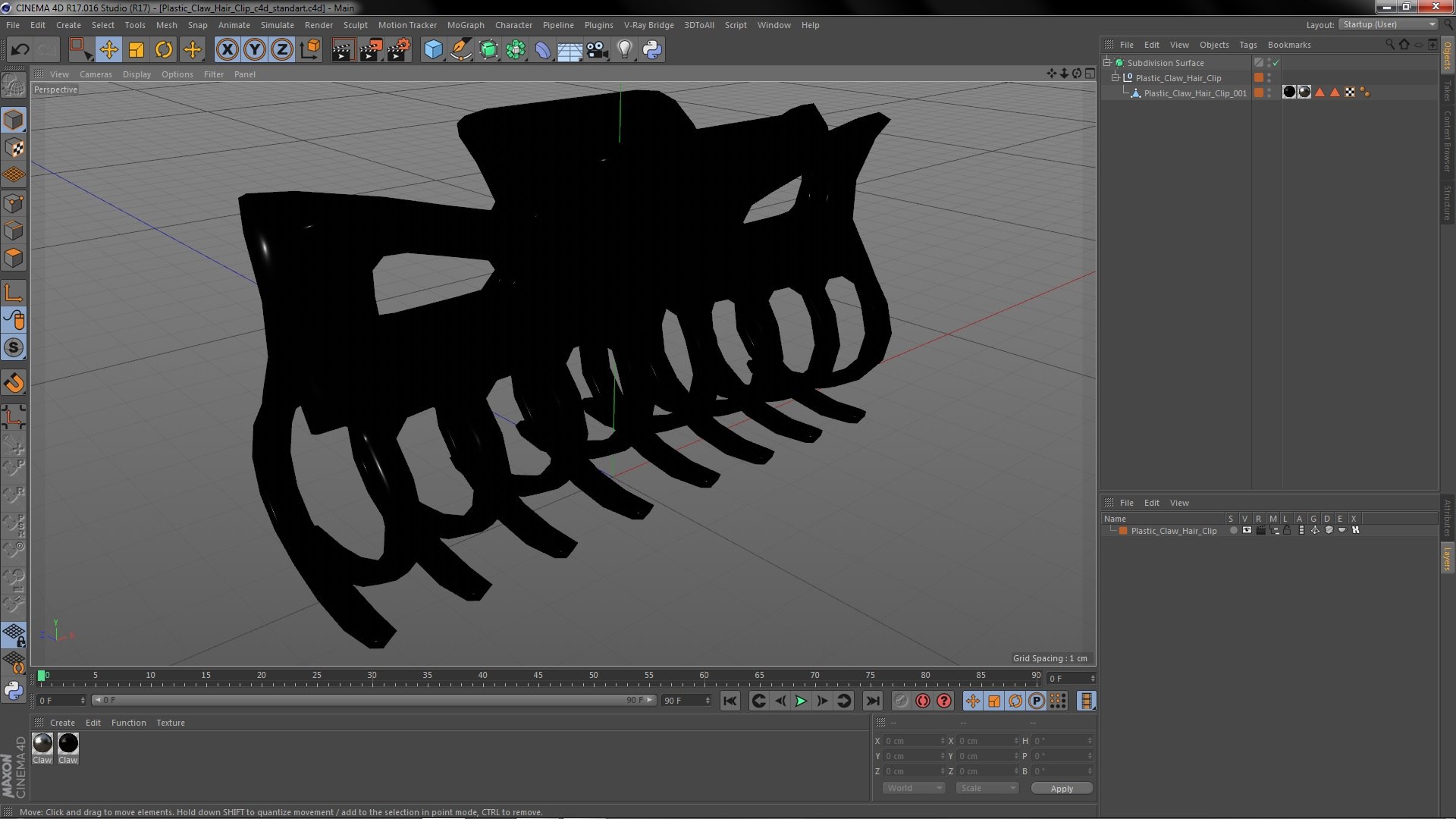Select the first Claw material swatch
This screenshot has width=1456, height=819.
pyautogui.click(x=42, y=744)
